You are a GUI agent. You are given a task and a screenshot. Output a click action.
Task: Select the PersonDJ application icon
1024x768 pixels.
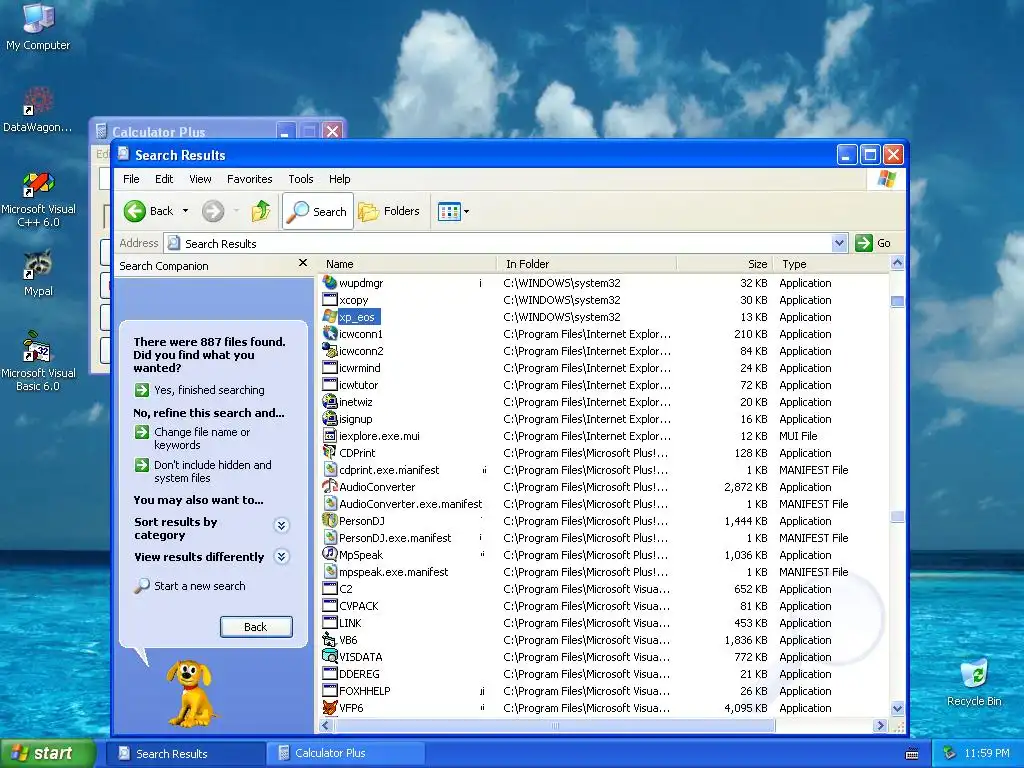click(x=330, y=520)
